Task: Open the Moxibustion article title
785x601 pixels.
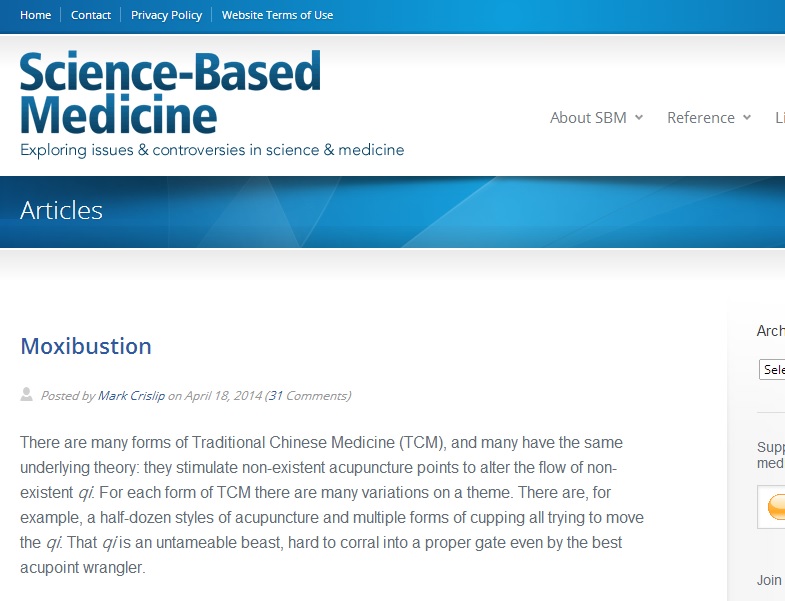Action: point(86,347)
